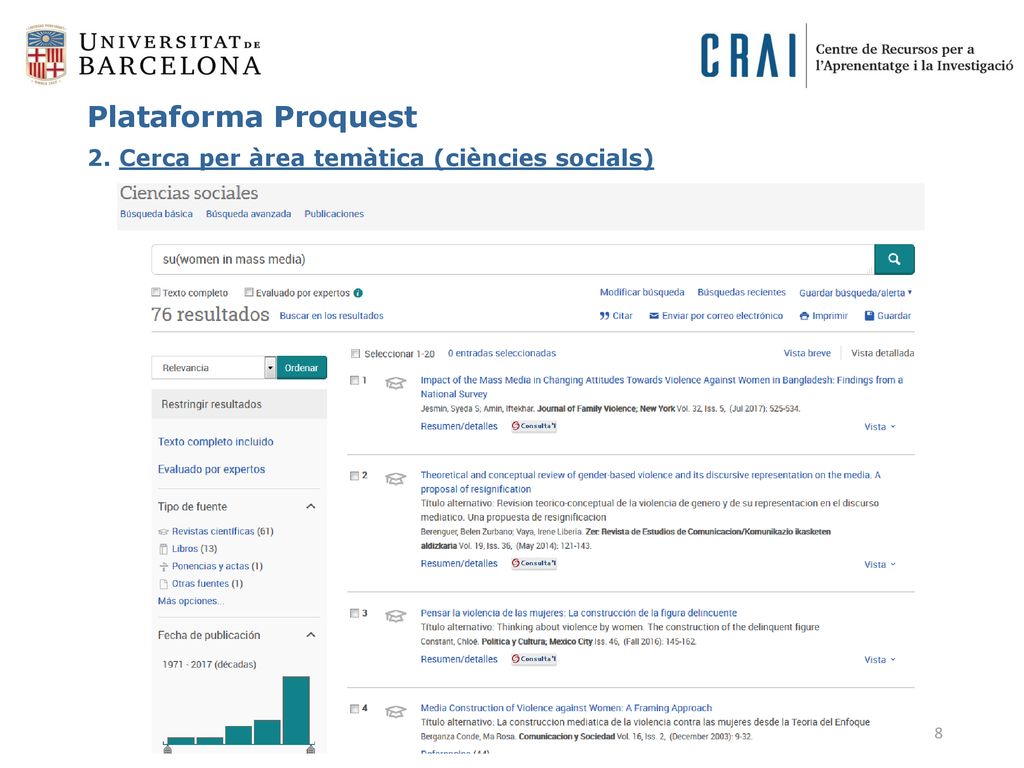Click the Libros source type icon
The height and width of the screenshot is (768, 1024).
163,549
